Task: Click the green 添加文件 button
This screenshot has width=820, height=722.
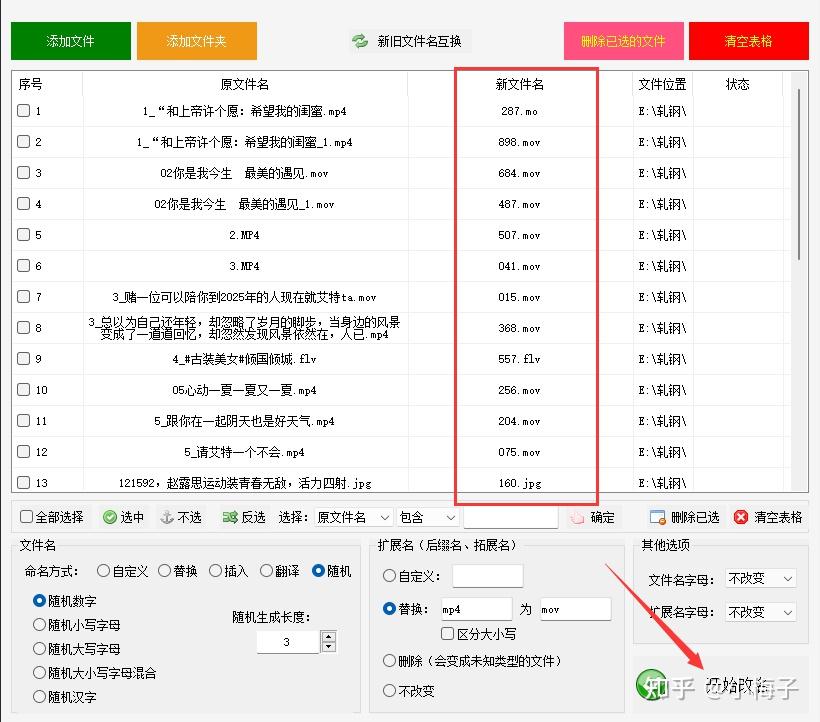Action: (71, 41)
